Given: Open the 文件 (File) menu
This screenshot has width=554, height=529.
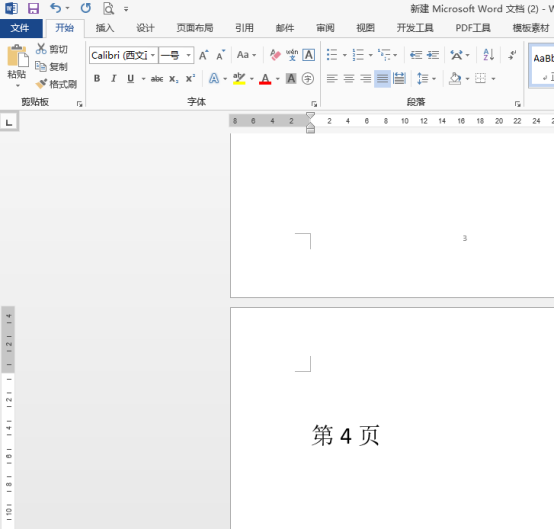Looking at the screenshot, I should tap(20, 28).
